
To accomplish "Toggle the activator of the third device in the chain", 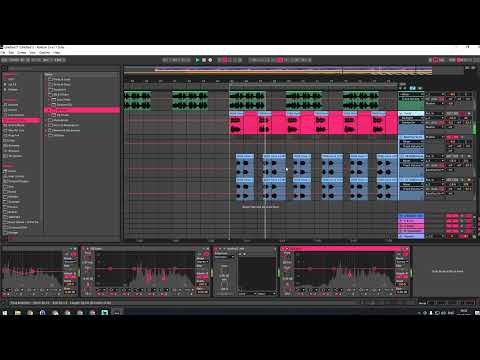I will click(216, 249).
